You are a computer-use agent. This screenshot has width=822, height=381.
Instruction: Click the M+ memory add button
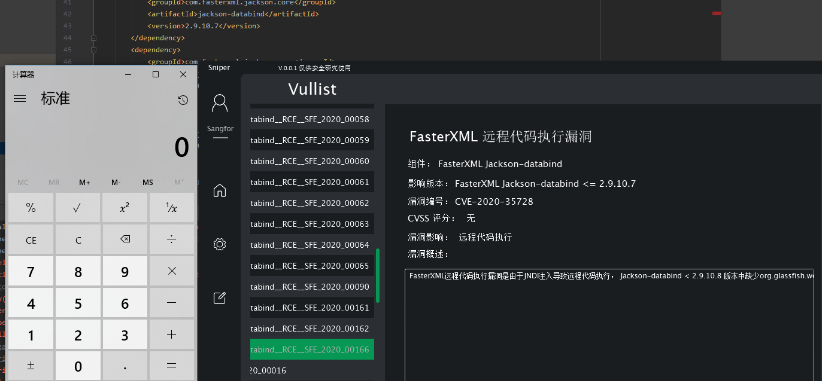(85, 182)
